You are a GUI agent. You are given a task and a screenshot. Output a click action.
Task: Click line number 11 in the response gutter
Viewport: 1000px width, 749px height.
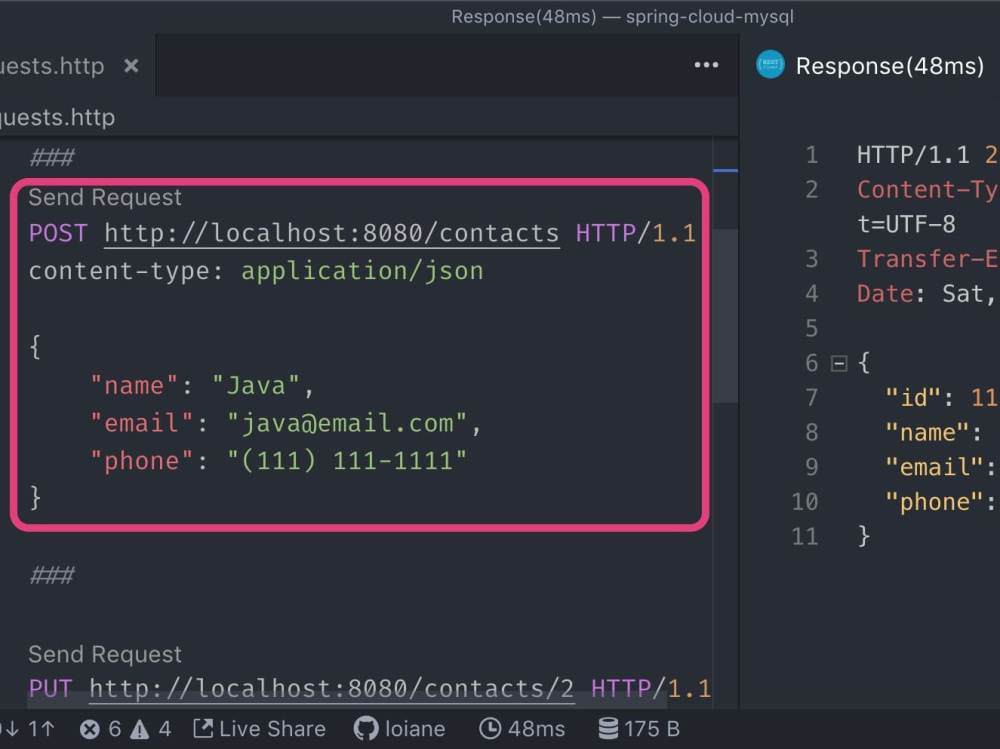click(x=805, y=537)
